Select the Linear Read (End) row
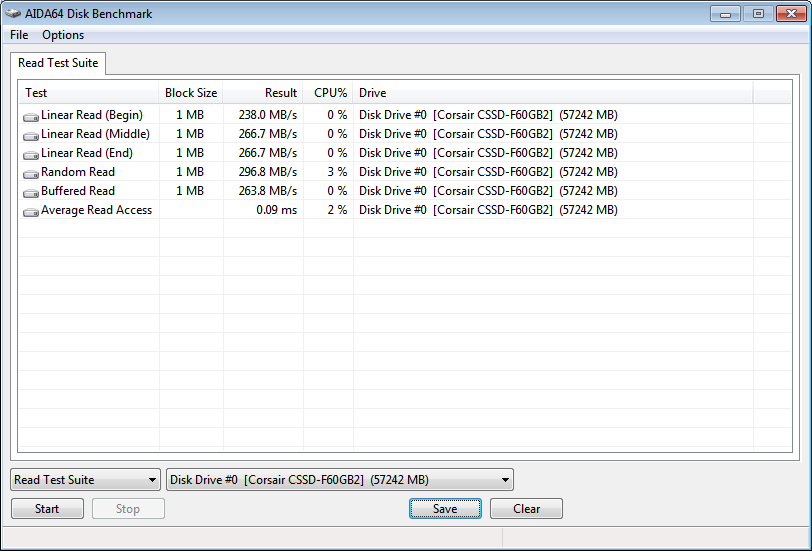The width and height of the screenshot is (812, 551). 405,153
